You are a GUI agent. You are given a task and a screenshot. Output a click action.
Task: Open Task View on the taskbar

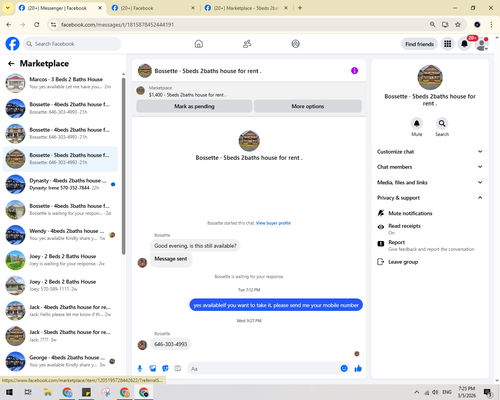tap(28, 392)
